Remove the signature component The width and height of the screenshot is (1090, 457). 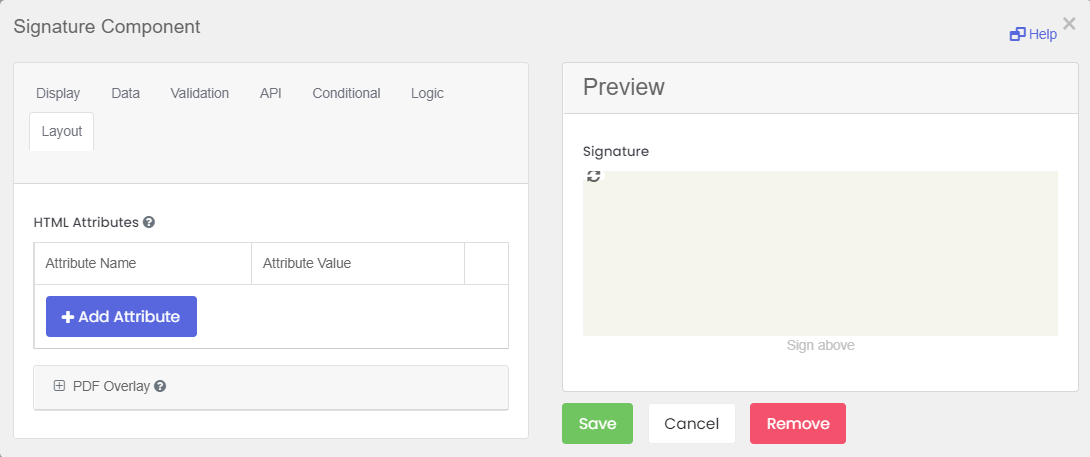[798, 424]
